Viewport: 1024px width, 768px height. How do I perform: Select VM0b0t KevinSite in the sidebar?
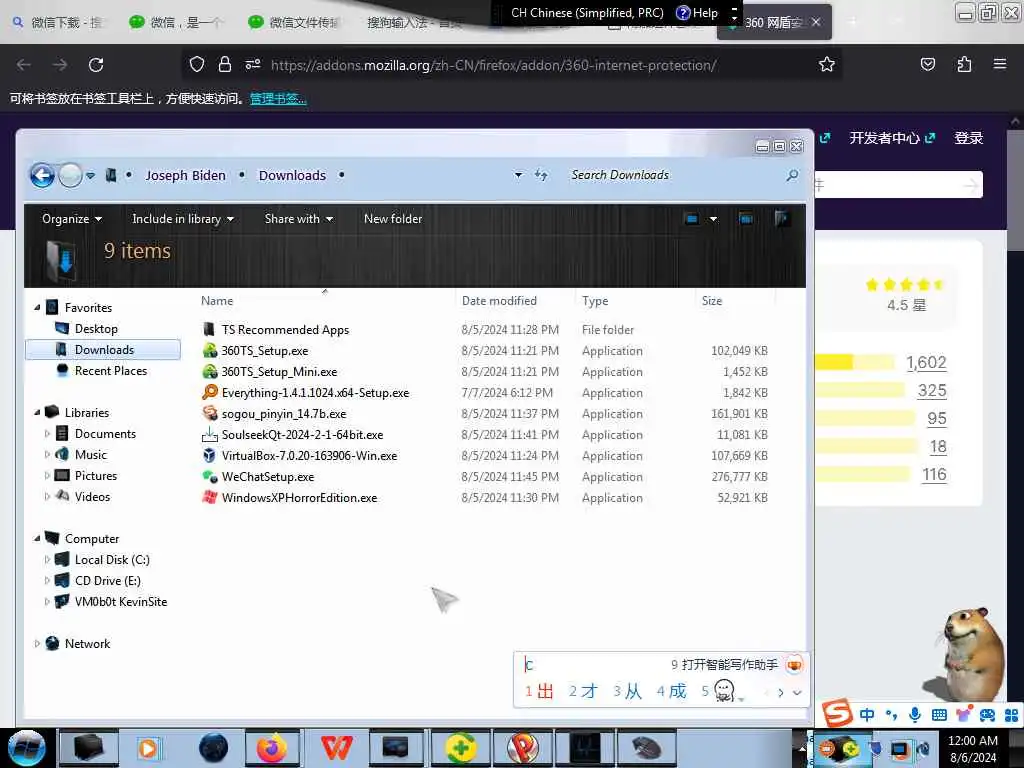[x=121, y=601]
